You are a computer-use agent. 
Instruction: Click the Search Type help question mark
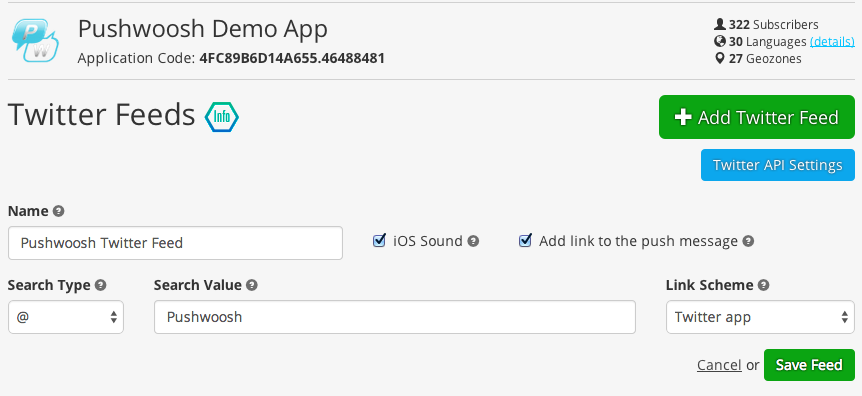[100, 285]
